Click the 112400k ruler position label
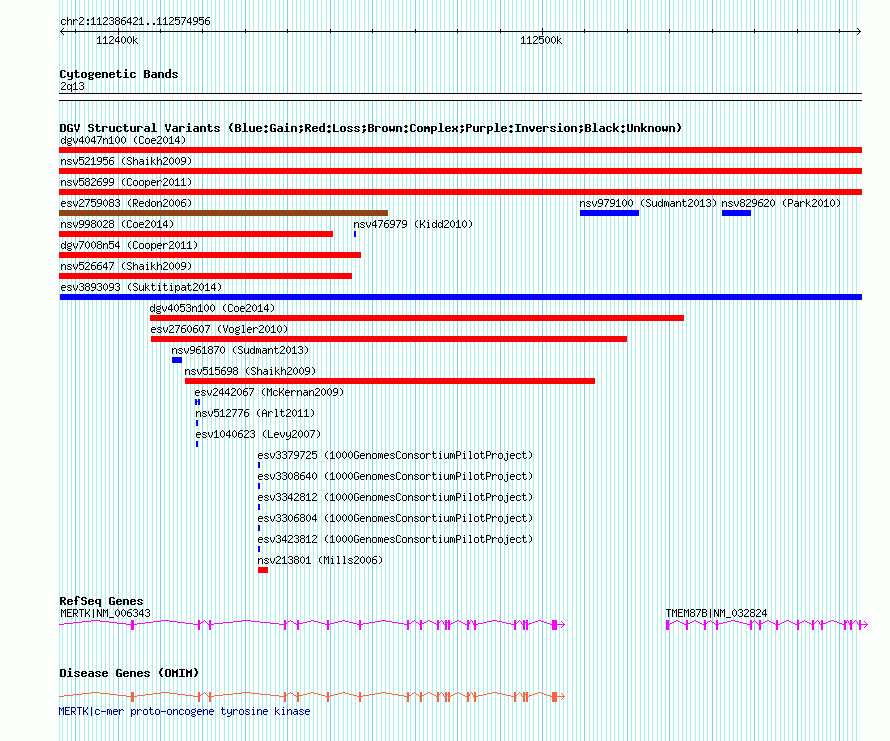Image resolution: width=890 pixels, height=741 pixels. pos(117,40)
